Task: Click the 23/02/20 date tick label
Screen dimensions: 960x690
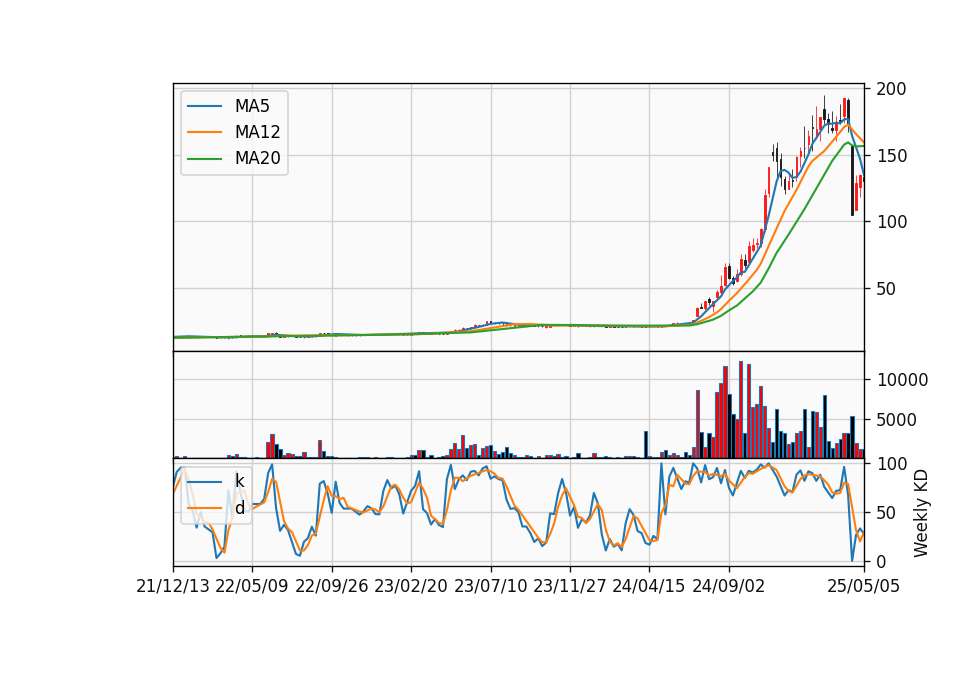Action: [x=411, y=586]
